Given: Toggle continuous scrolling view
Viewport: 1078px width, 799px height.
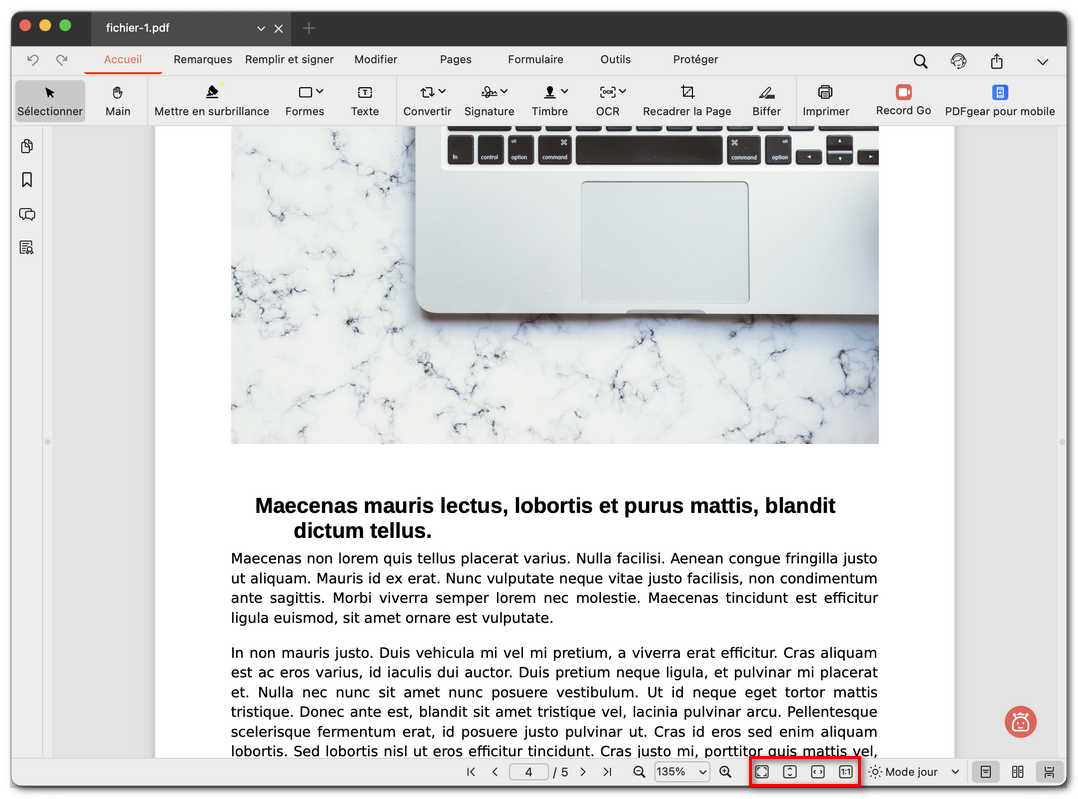Looking at the screenshot, I should pos(1049,772).
